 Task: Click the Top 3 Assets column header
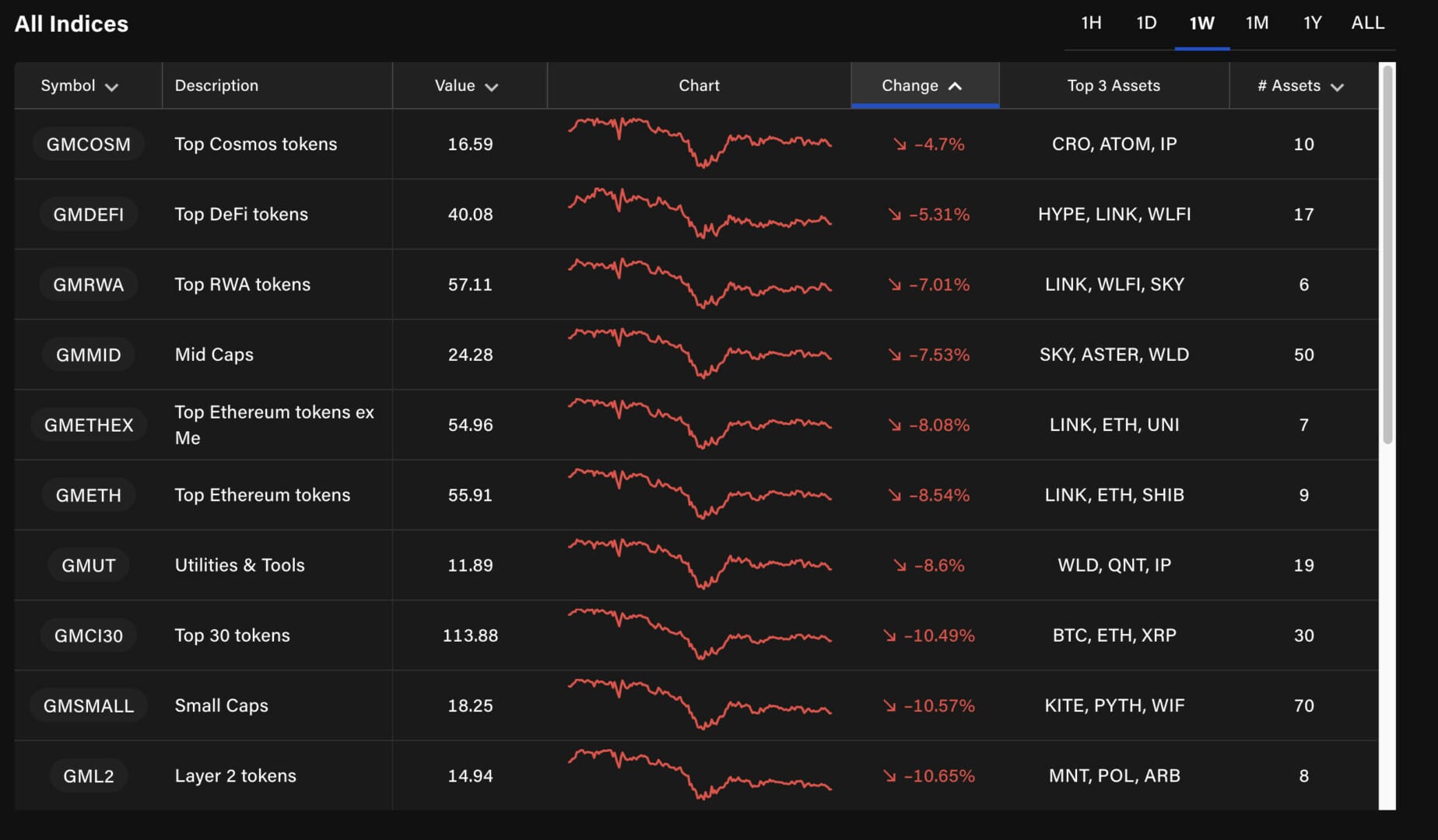[1113, 86]
